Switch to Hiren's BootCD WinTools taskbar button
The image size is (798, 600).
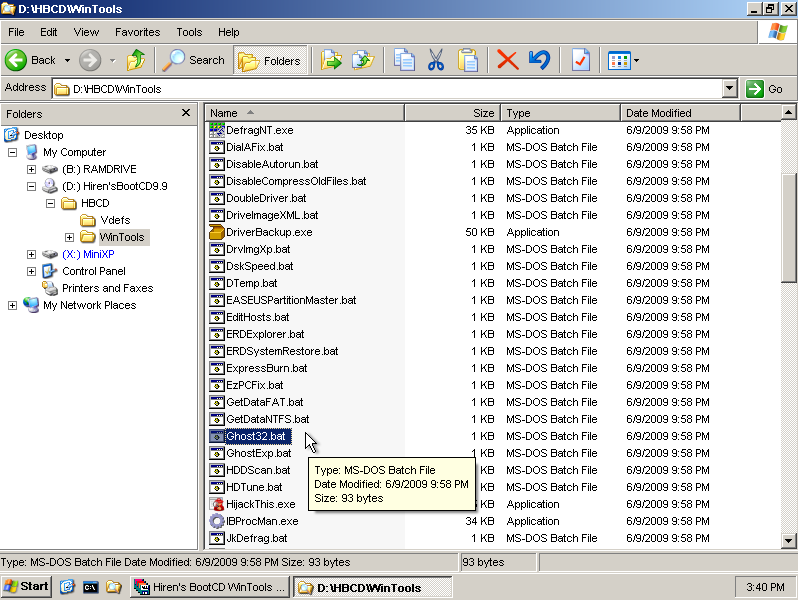[x=210, y=587]
